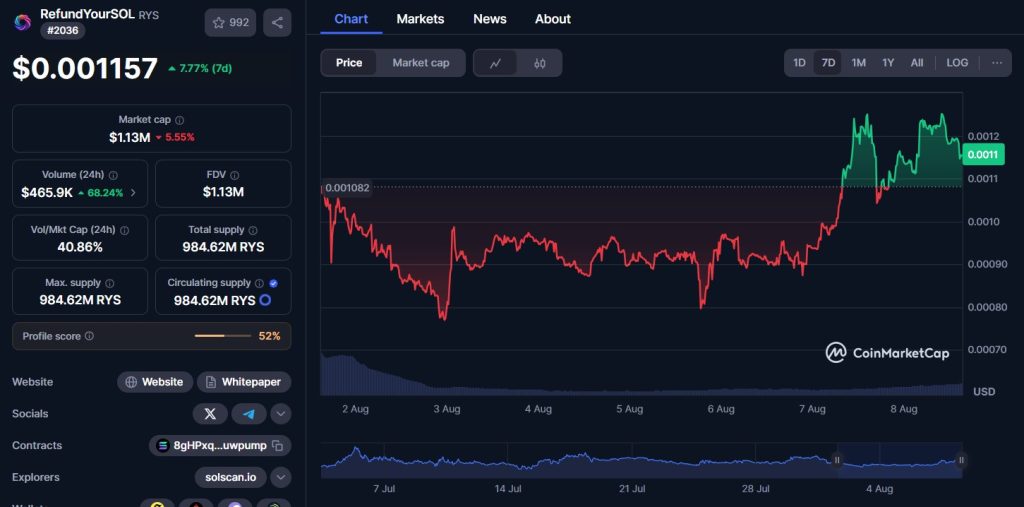The image size is (1024, 507).
Task: Select All time range
Action: point(917,63)
